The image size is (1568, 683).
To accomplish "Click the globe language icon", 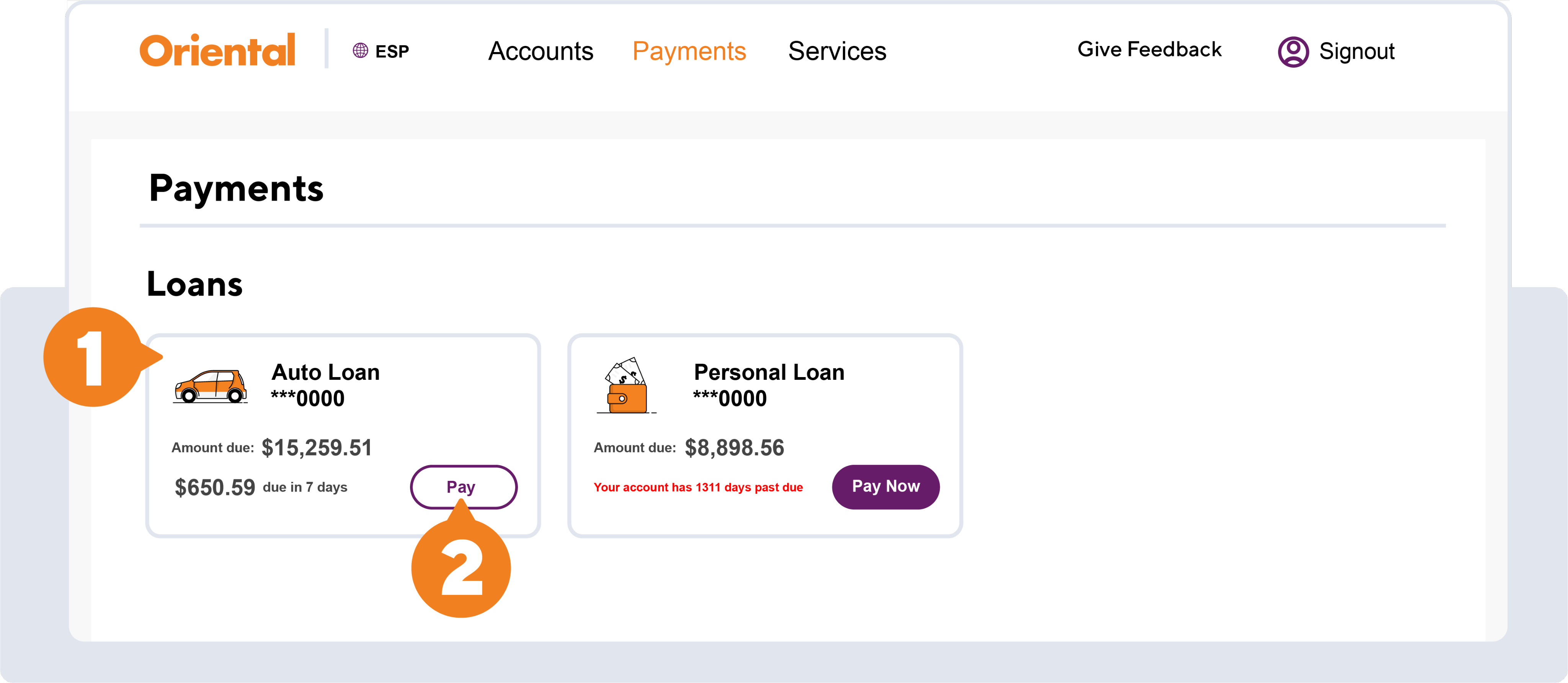I will click(x=360, y=51).
